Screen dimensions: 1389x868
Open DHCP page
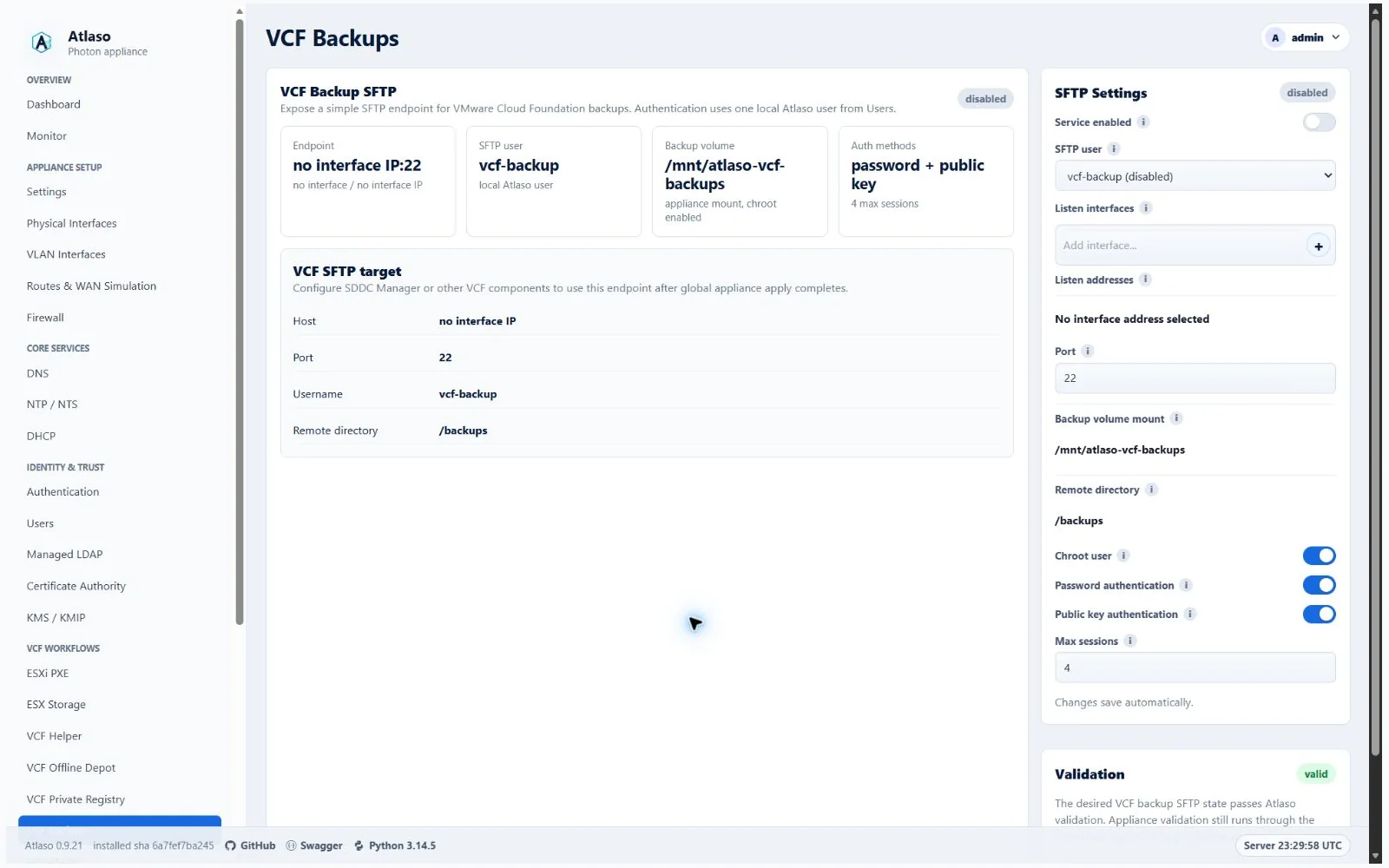tap(41, 436)
